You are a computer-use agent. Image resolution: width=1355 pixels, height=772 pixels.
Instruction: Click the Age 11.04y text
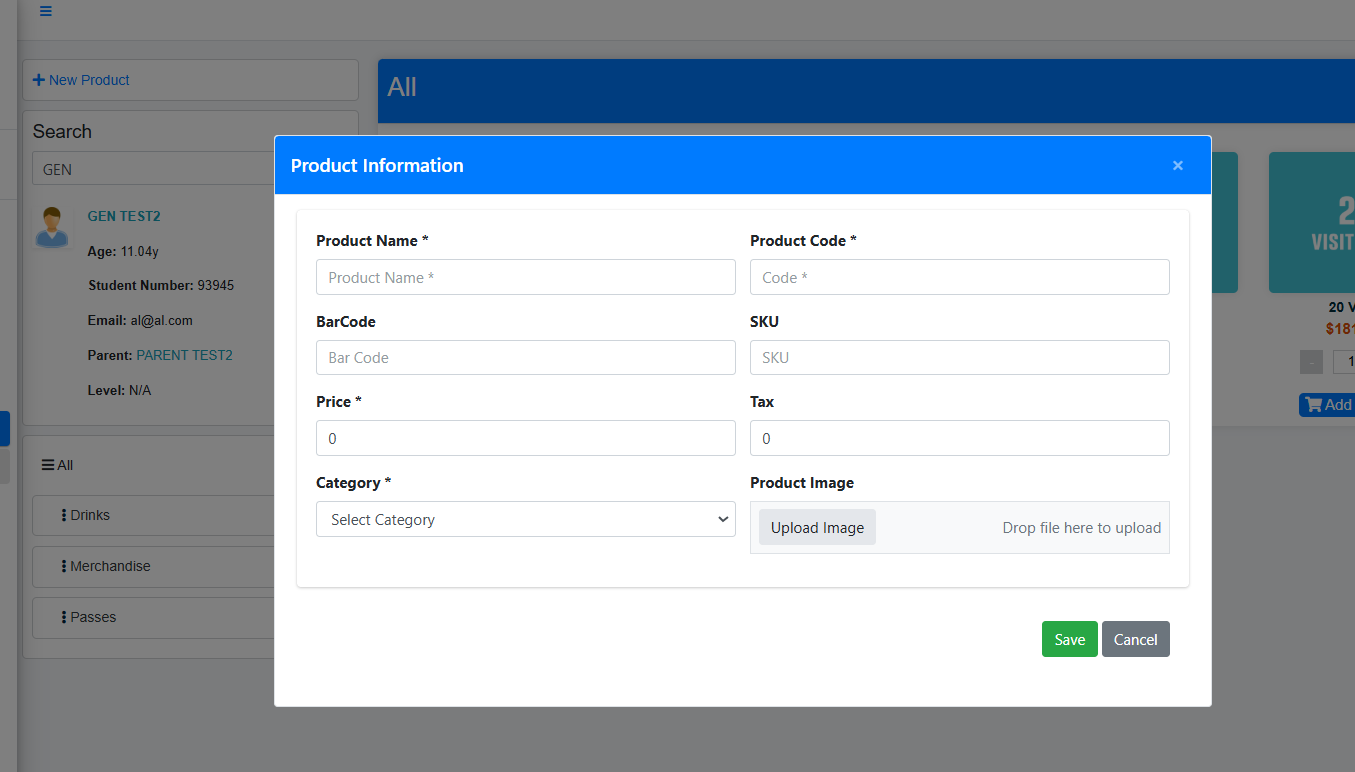point(123,251)
